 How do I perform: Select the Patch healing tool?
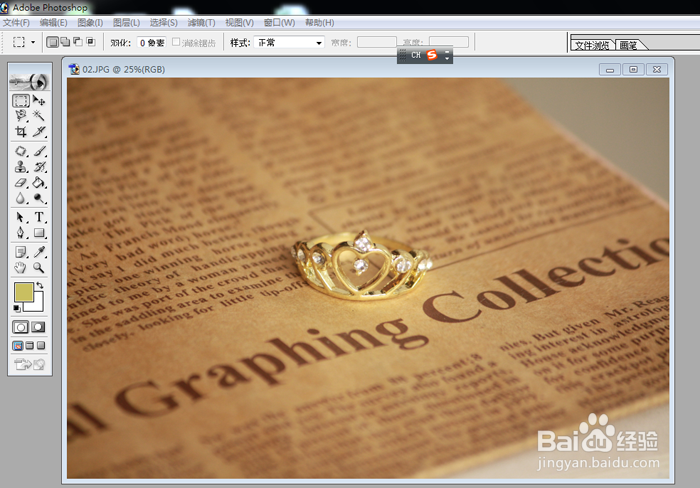[21, 151]
